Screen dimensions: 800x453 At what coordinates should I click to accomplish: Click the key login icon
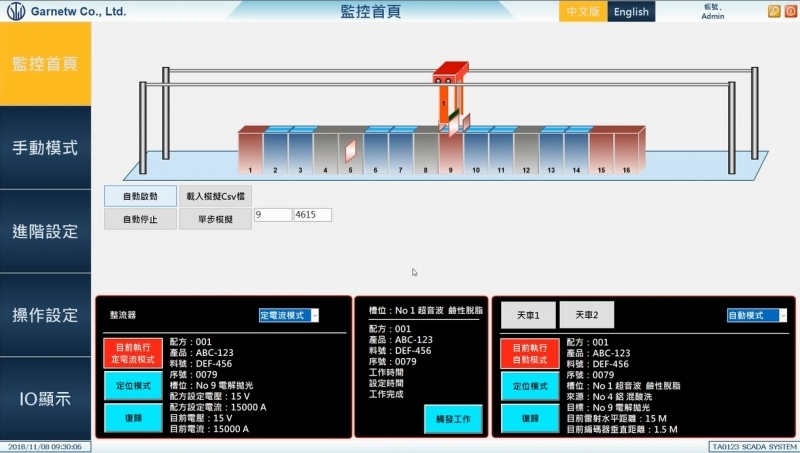(774, 11)
